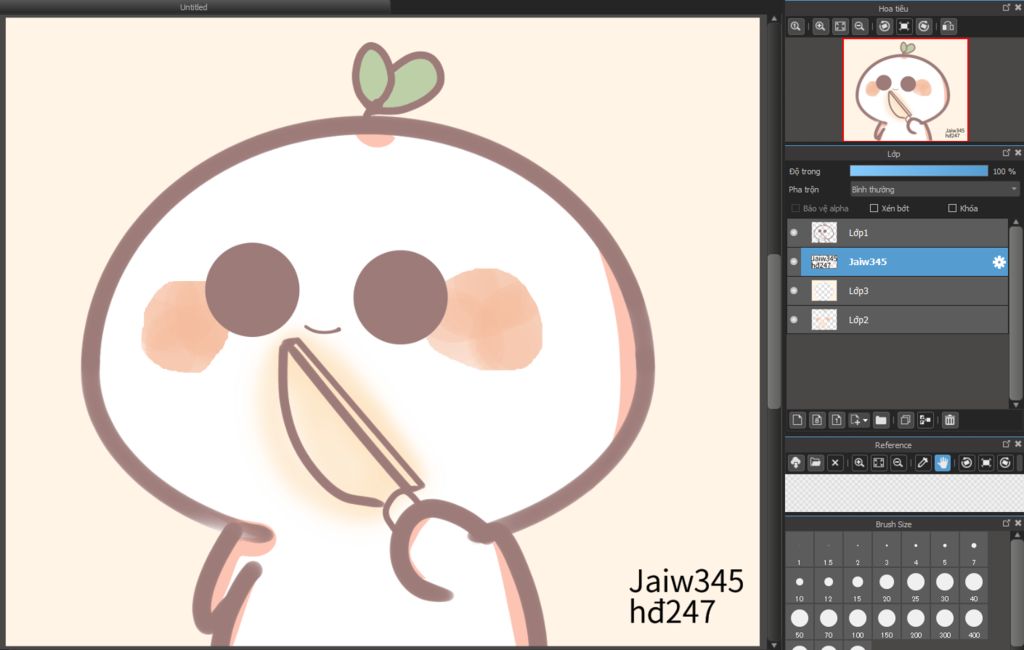This screenshot has width=1024, height=650.
Task: Choose brush size 400
Action: click(974, 623)
